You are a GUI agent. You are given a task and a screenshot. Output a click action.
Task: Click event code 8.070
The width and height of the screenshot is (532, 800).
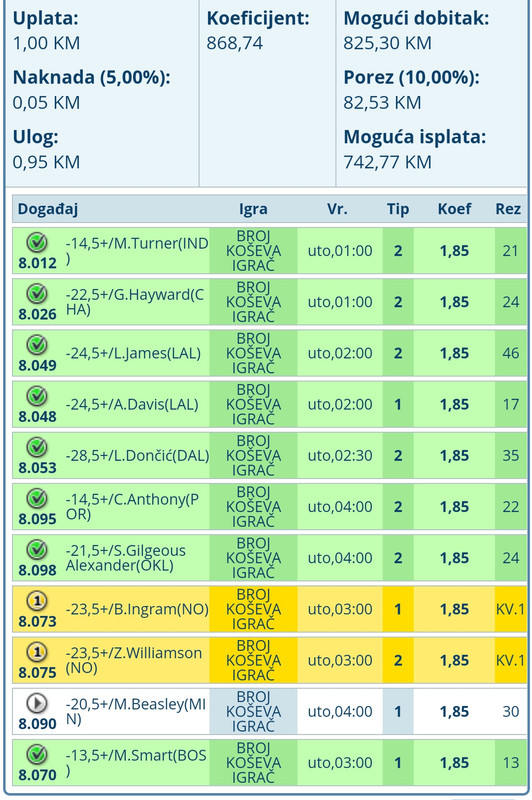coord(37,775)
